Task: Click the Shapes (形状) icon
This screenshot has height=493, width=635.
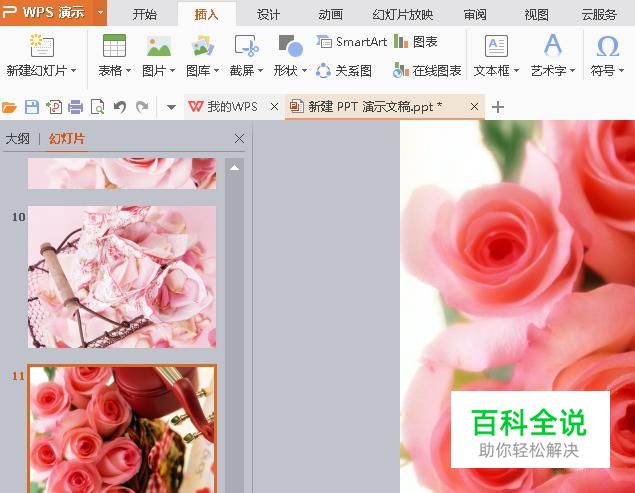Action: [290, 45]
